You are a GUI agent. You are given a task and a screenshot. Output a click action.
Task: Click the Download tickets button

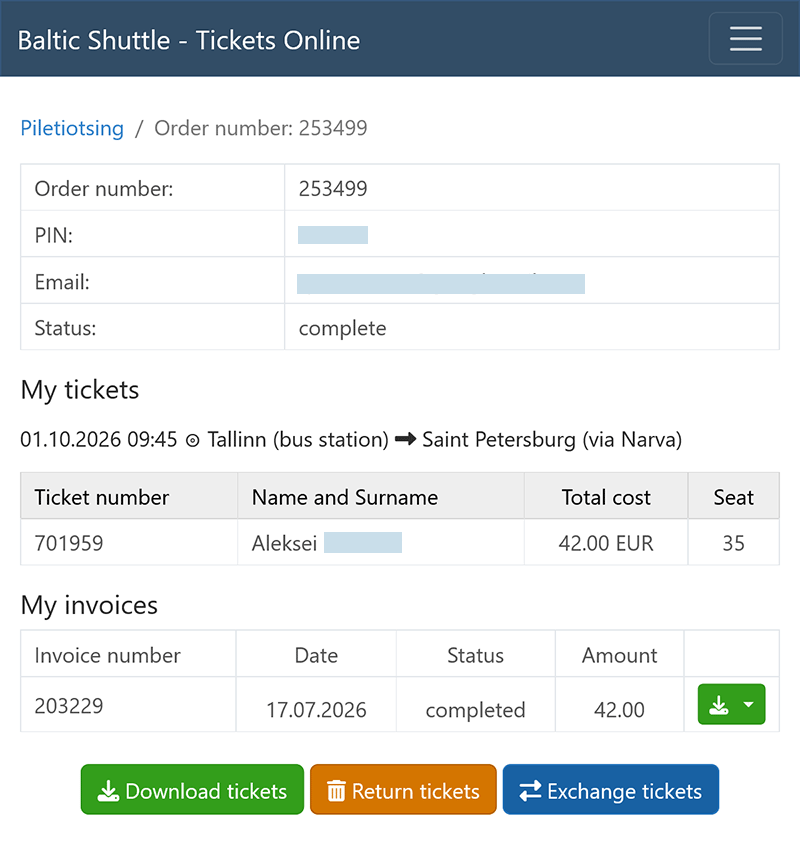tap(192, 789)
